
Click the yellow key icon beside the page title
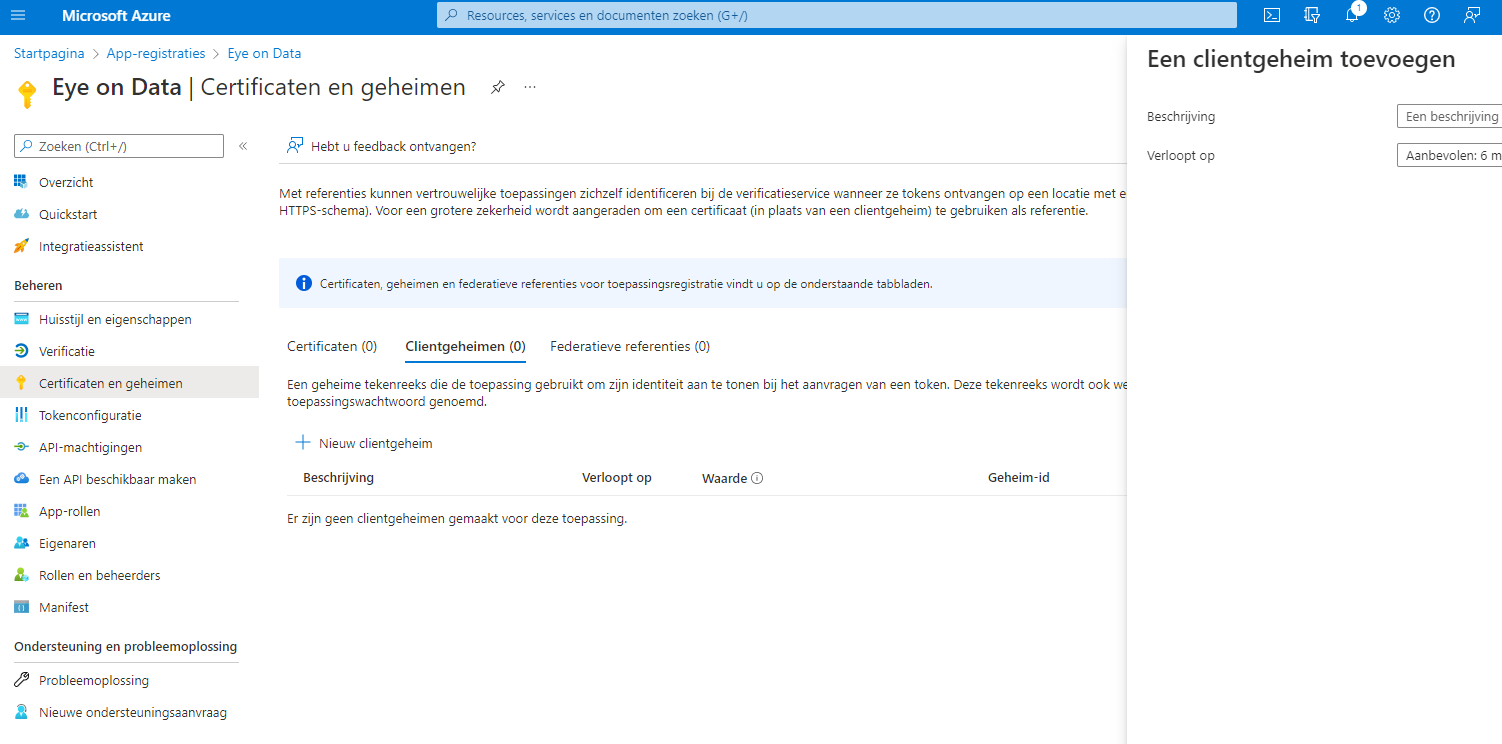pyautogui.click(x=27, y=93)
